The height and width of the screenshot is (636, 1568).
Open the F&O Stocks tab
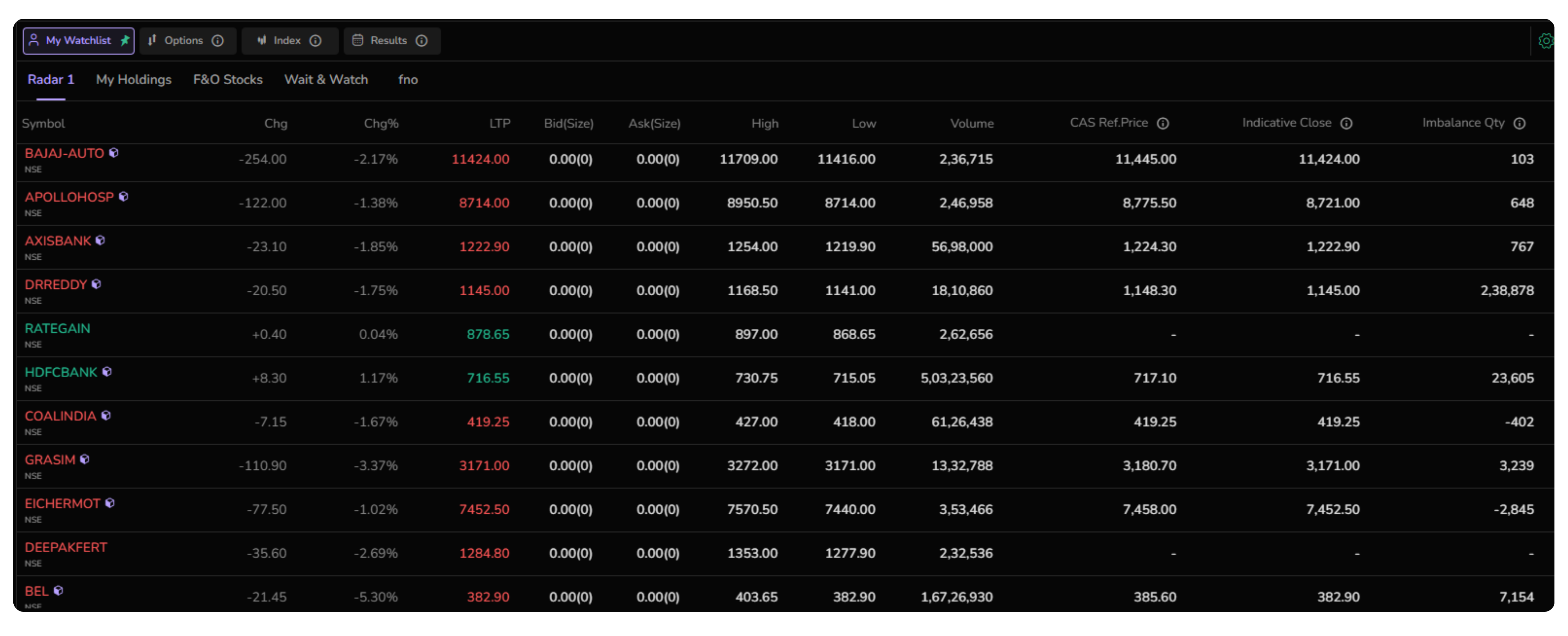228,80
